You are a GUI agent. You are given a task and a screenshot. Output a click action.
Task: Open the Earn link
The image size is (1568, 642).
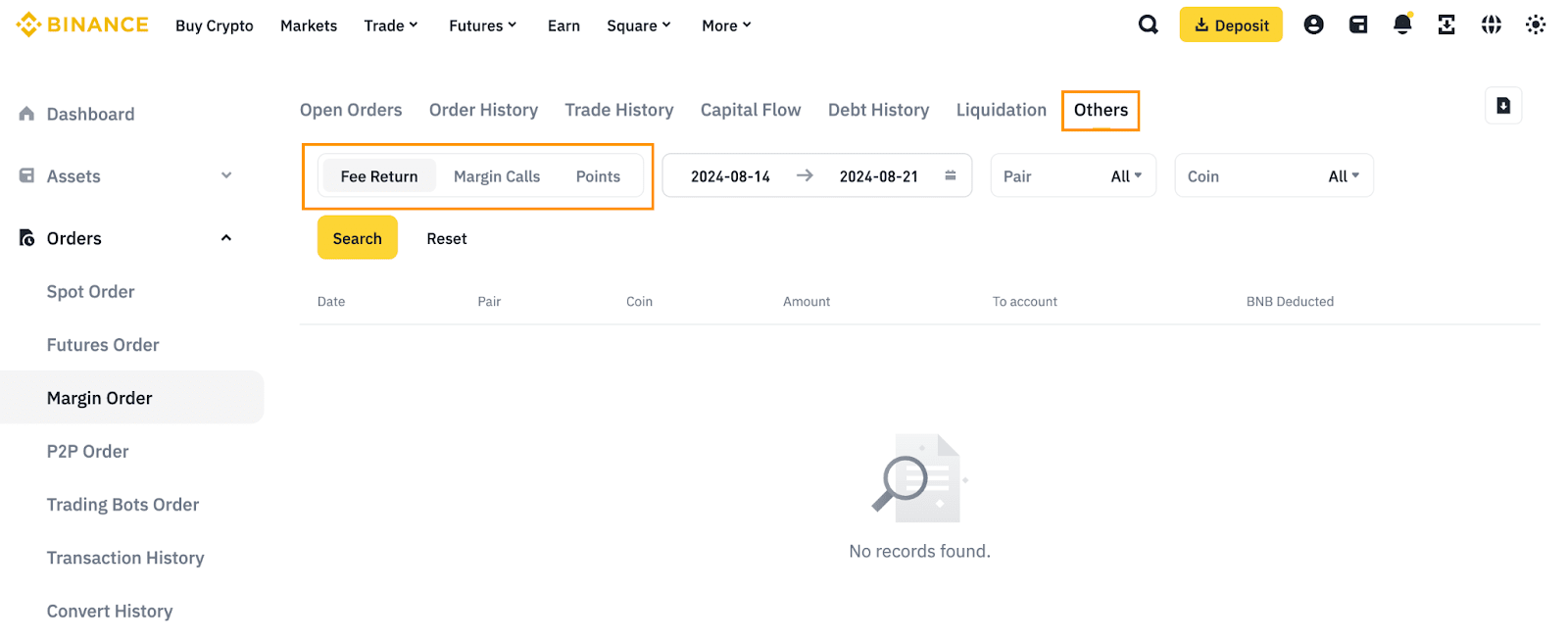[563, 25]
